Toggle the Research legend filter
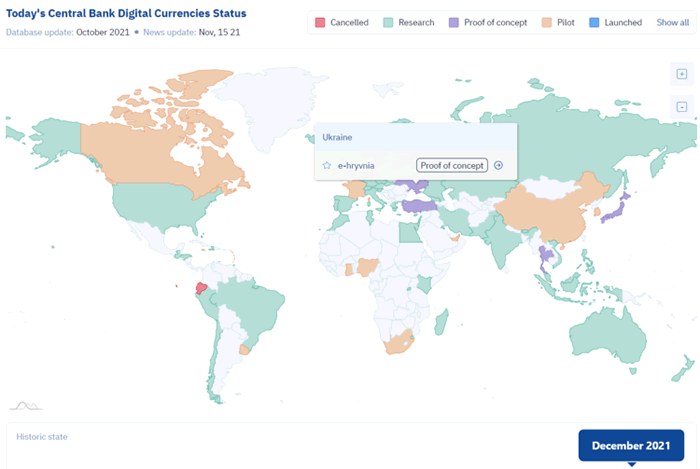Screen dimensions: 700x469 pyautogui.click(x=408, y=22)
